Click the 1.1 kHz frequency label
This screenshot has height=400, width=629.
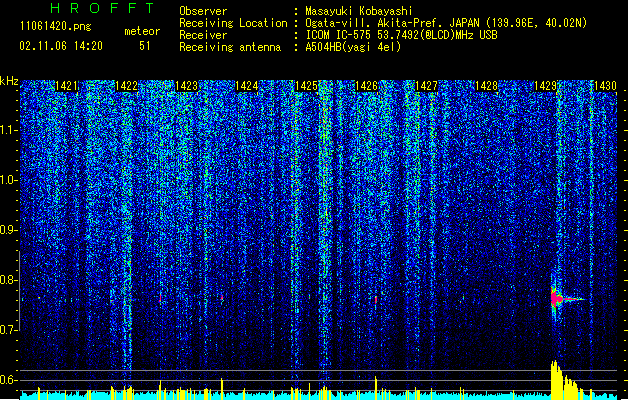(x=9, y=130)
